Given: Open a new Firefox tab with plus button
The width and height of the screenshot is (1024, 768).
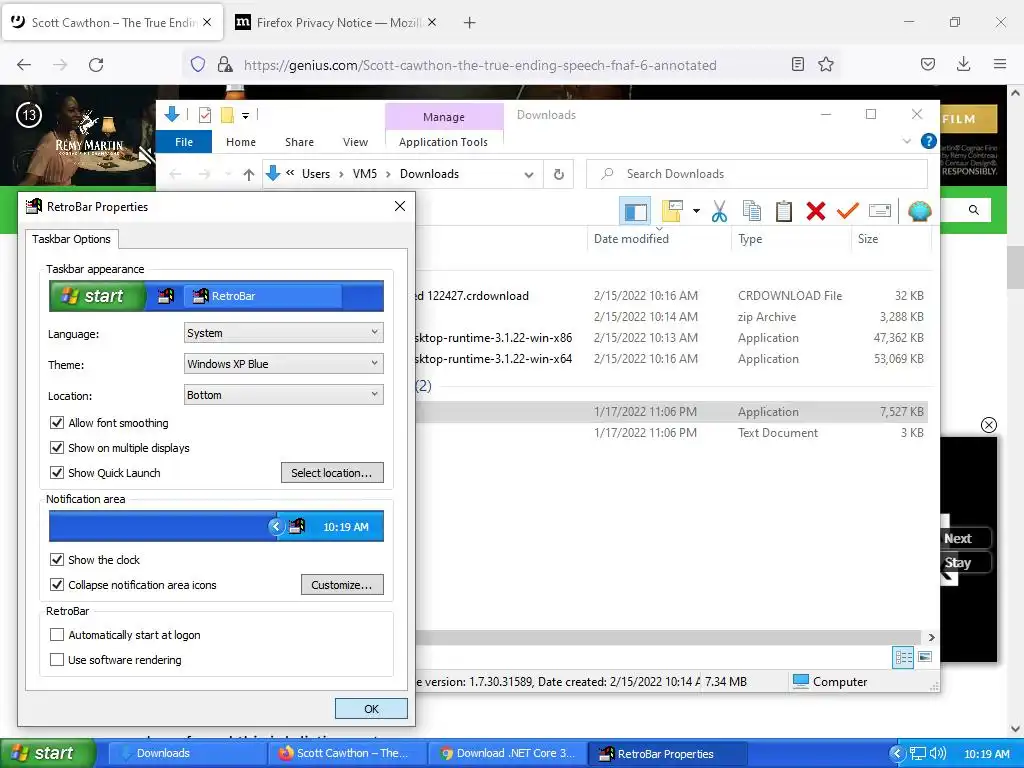Looking at the screenshot, I should click(x=469, y=23).
